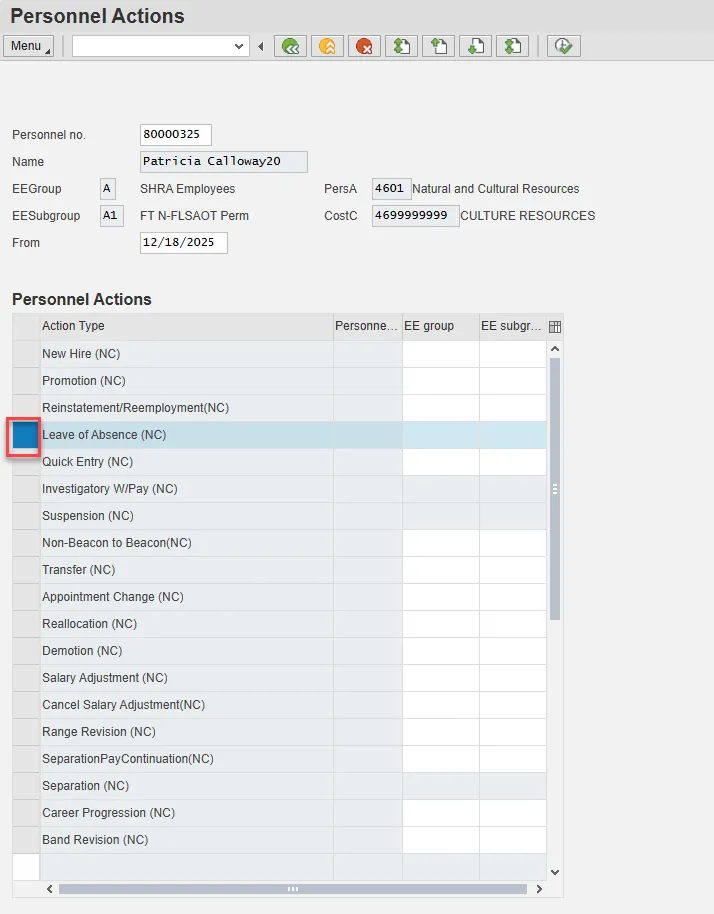Click the Action Type column header
The image size is (714, 914).
[x=187, y=326]
